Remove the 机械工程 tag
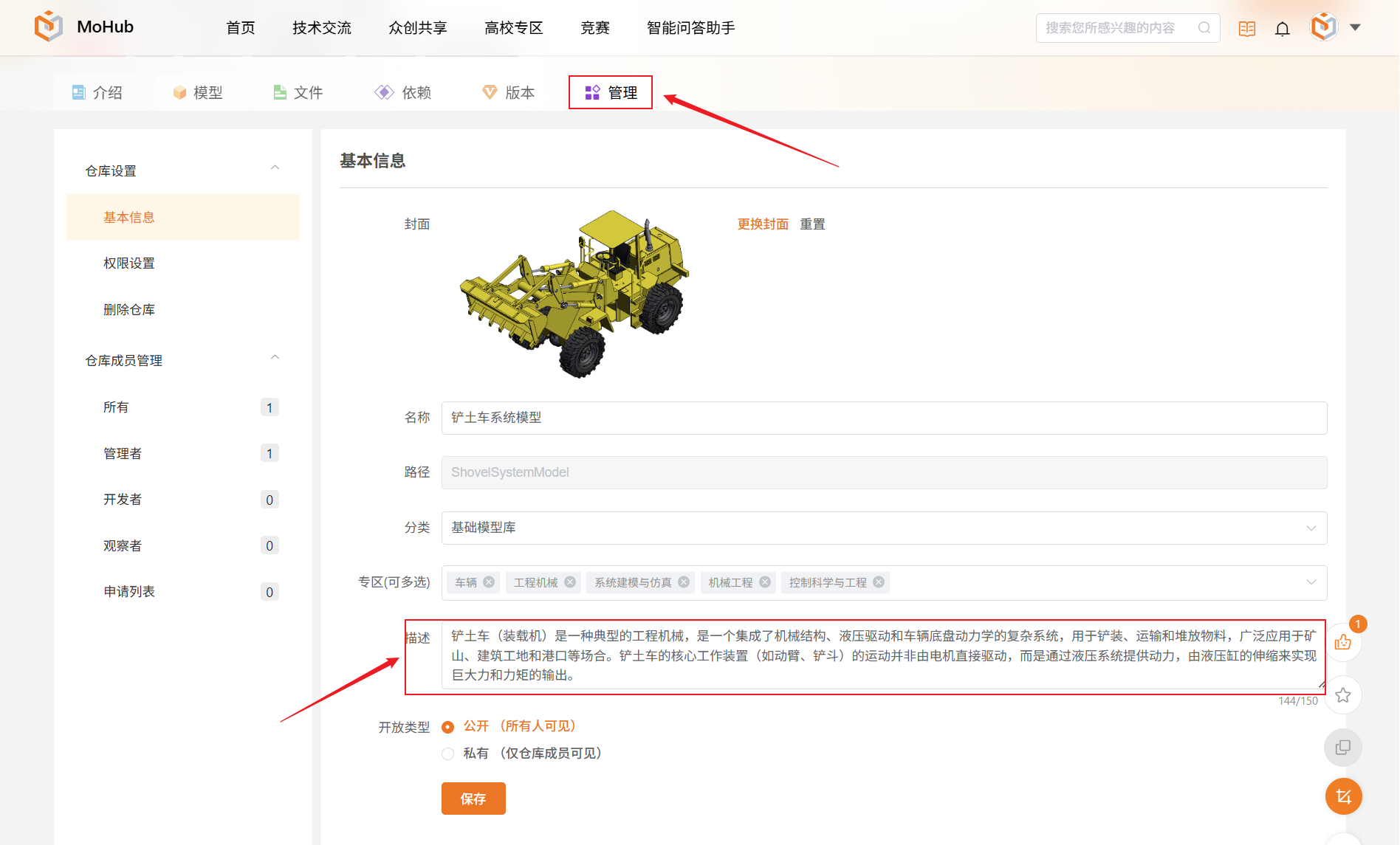 [x=765, y=582]
